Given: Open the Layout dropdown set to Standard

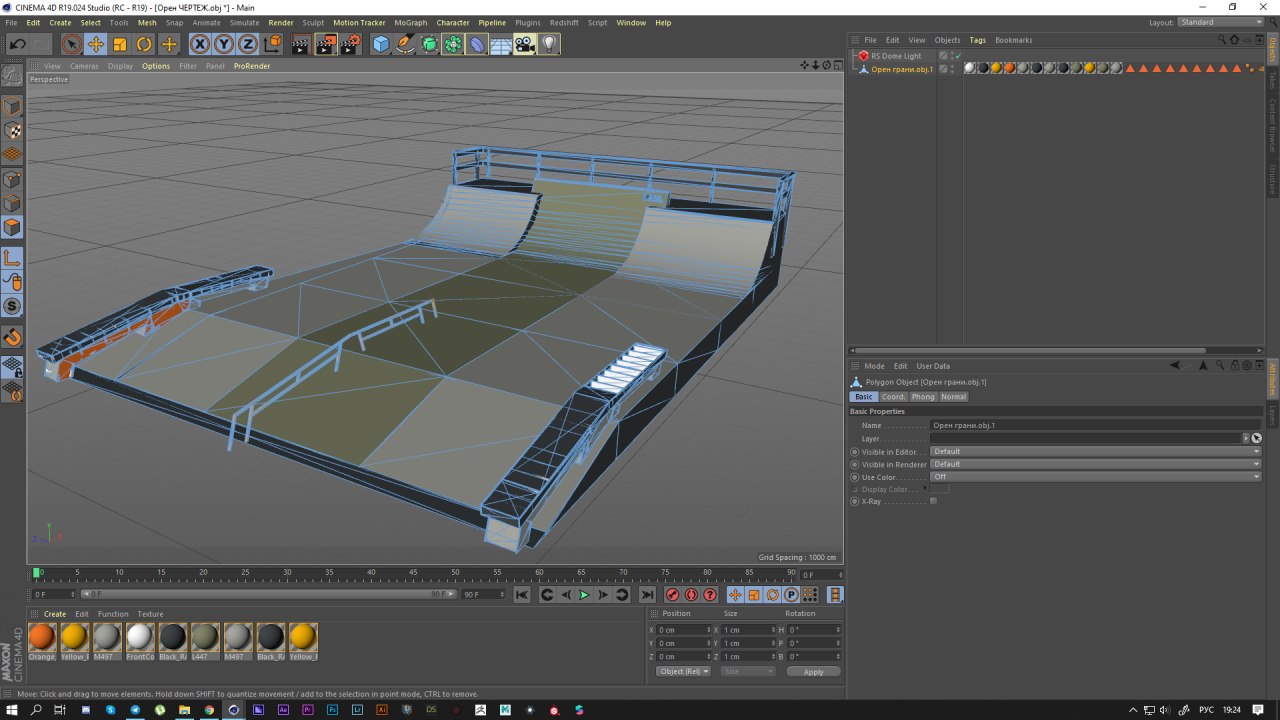Looking at the screenshot, I should pos(1221,22).
